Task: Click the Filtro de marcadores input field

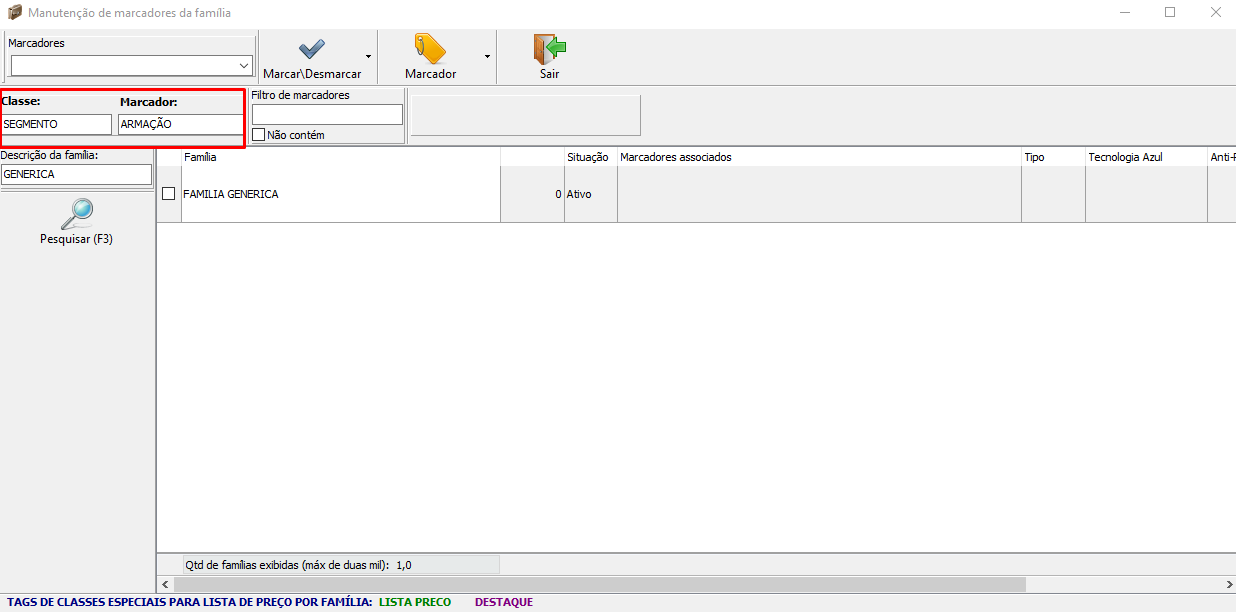Action: tap(327, 115)
